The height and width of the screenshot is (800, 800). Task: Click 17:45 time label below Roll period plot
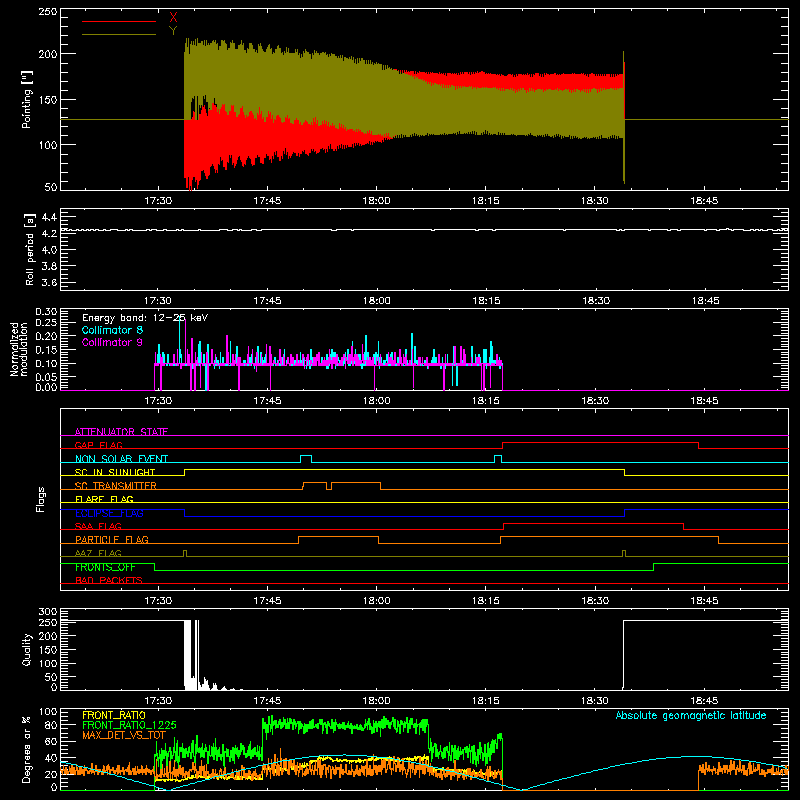(267, 301)
